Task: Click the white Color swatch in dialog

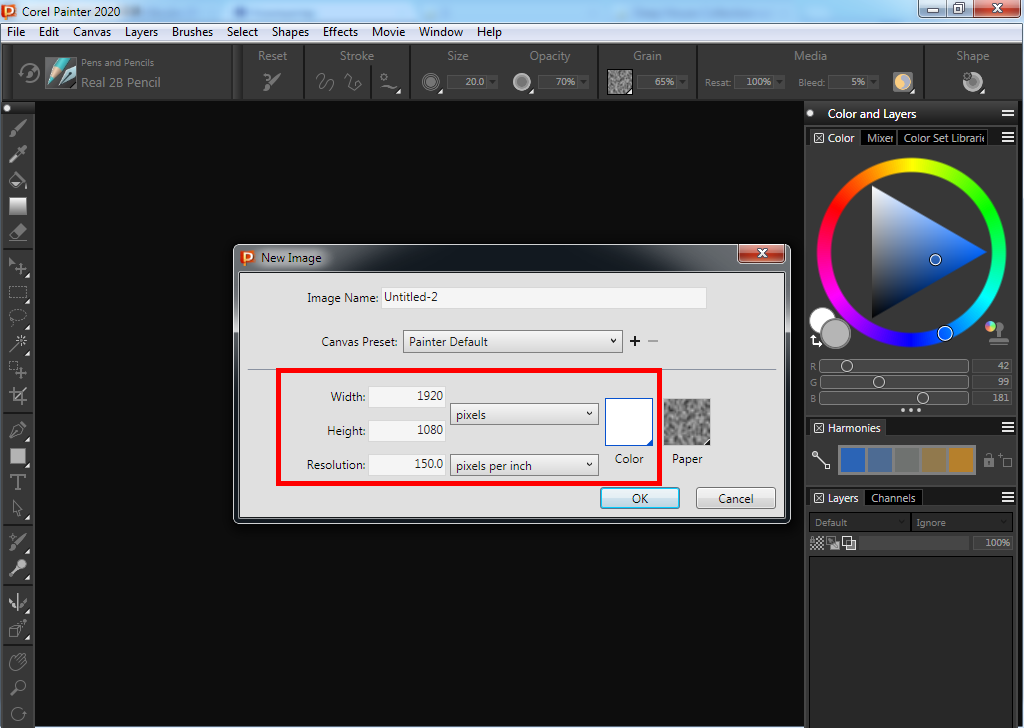Action: (628, 422)
